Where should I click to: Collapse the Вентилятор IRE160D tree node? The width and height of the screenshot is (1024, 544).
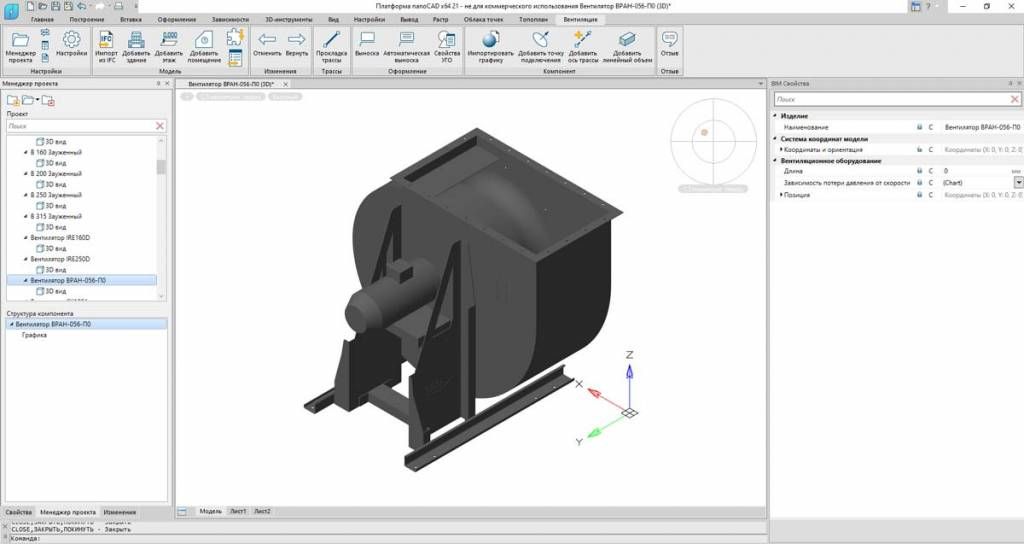pos(25,238)
